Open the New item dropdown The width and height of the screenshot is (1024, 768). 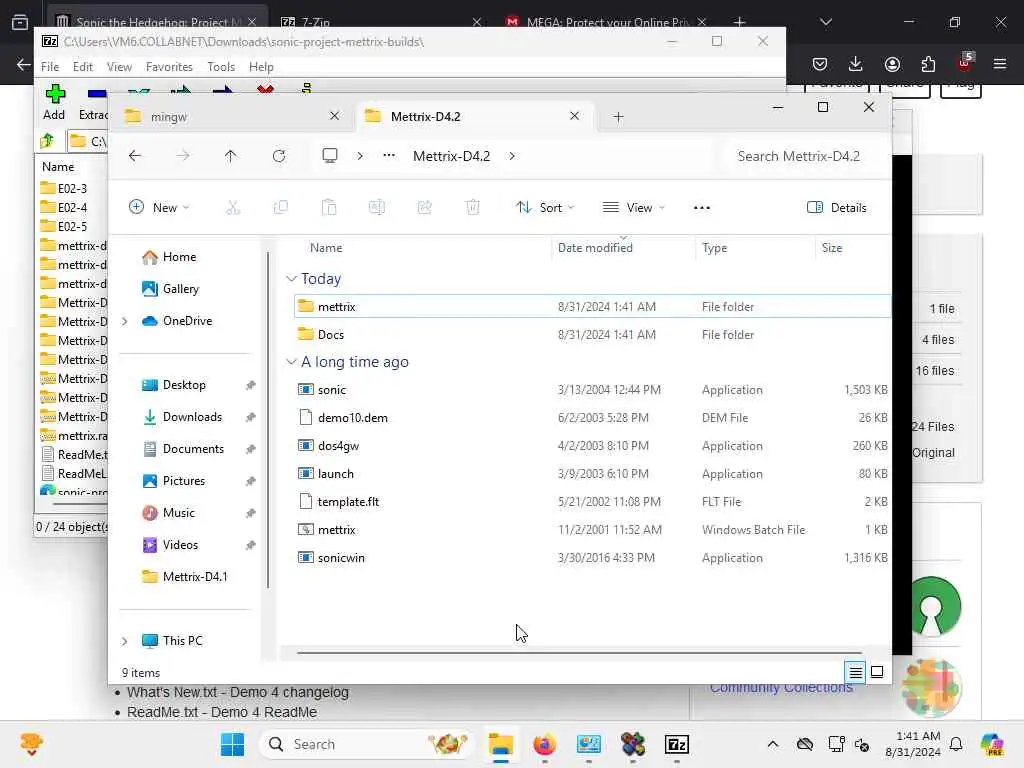tap(159, 208)
